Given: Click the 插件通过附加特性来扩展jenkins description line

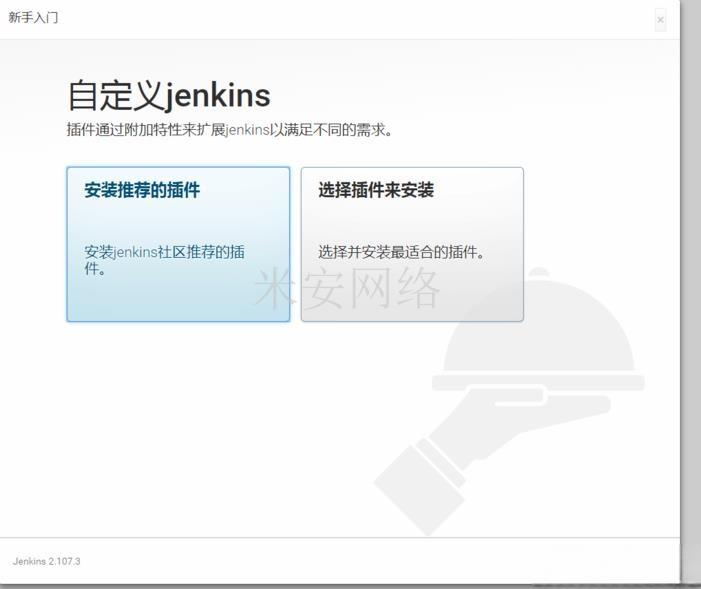Looking at the screenshot, I should [x=230, y=130].
